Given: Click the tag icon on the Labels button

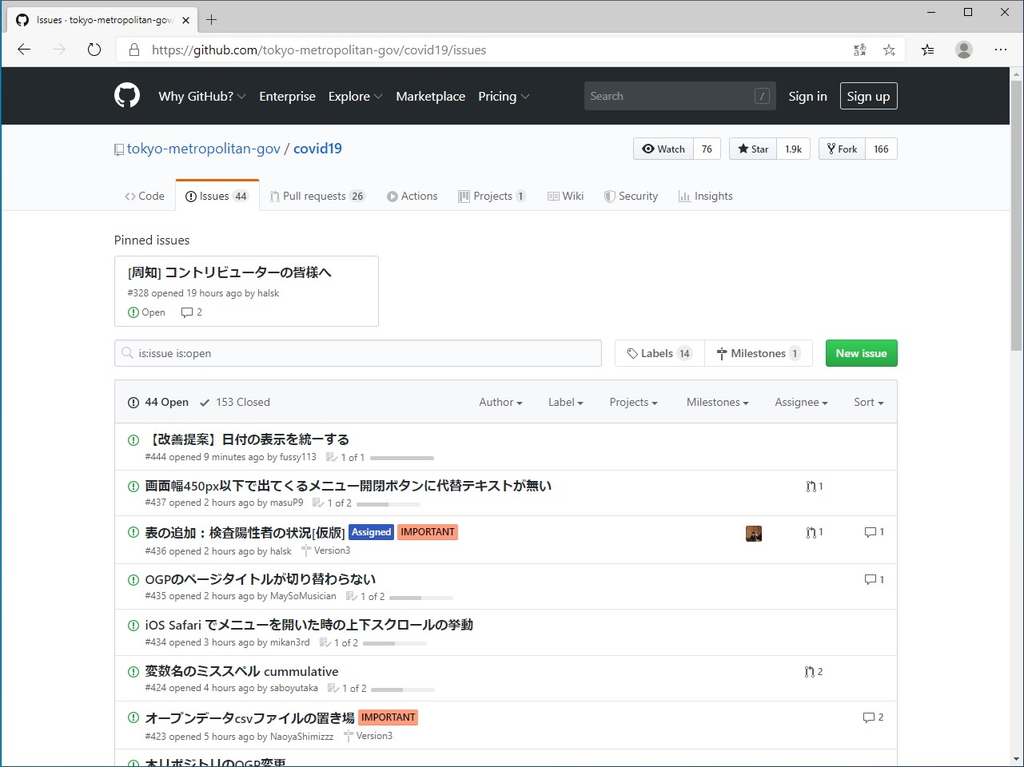Looking at the screenshot, I should [632, 353].
